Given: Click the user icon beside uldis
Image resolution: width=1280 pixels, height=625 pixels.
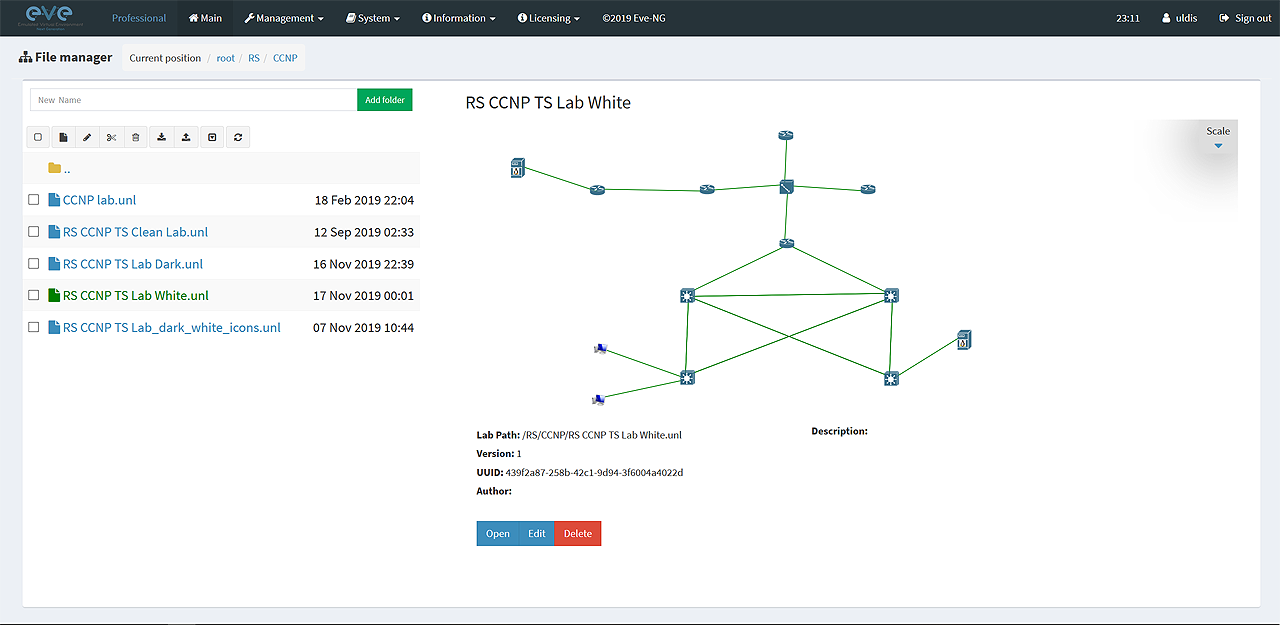Looking at the screenshot, I should pyautogui.click(x=1166, y=18).
